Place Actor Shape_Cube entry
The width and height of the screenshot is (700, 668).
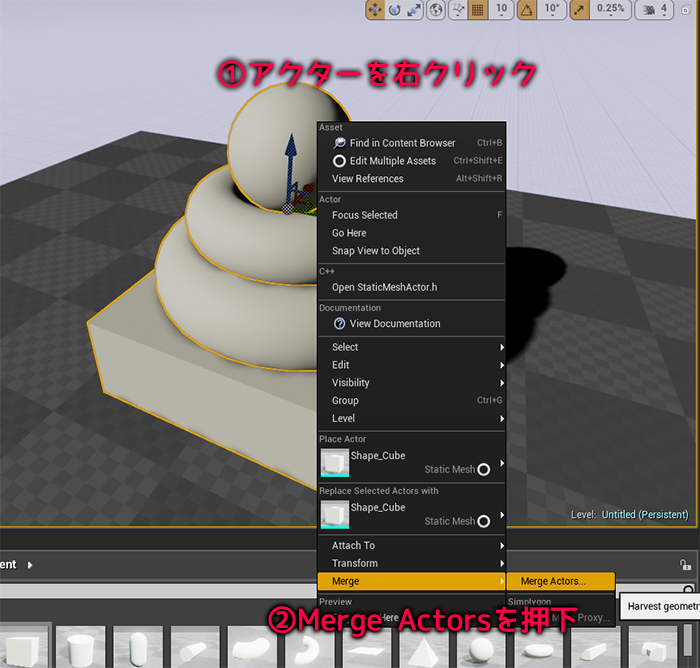[411, 463]
